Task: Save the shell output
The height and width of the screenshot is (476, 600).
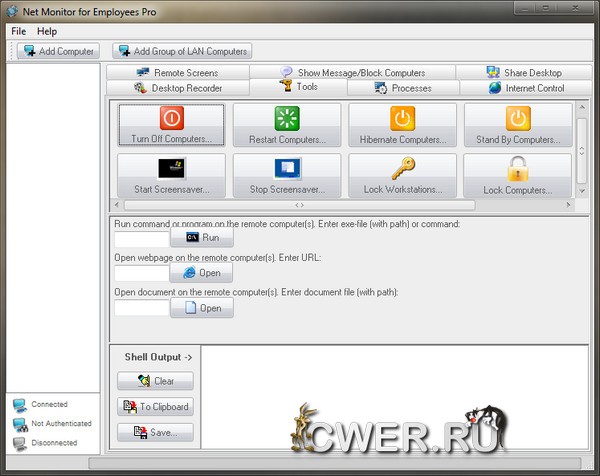Action: pos(155,432)
